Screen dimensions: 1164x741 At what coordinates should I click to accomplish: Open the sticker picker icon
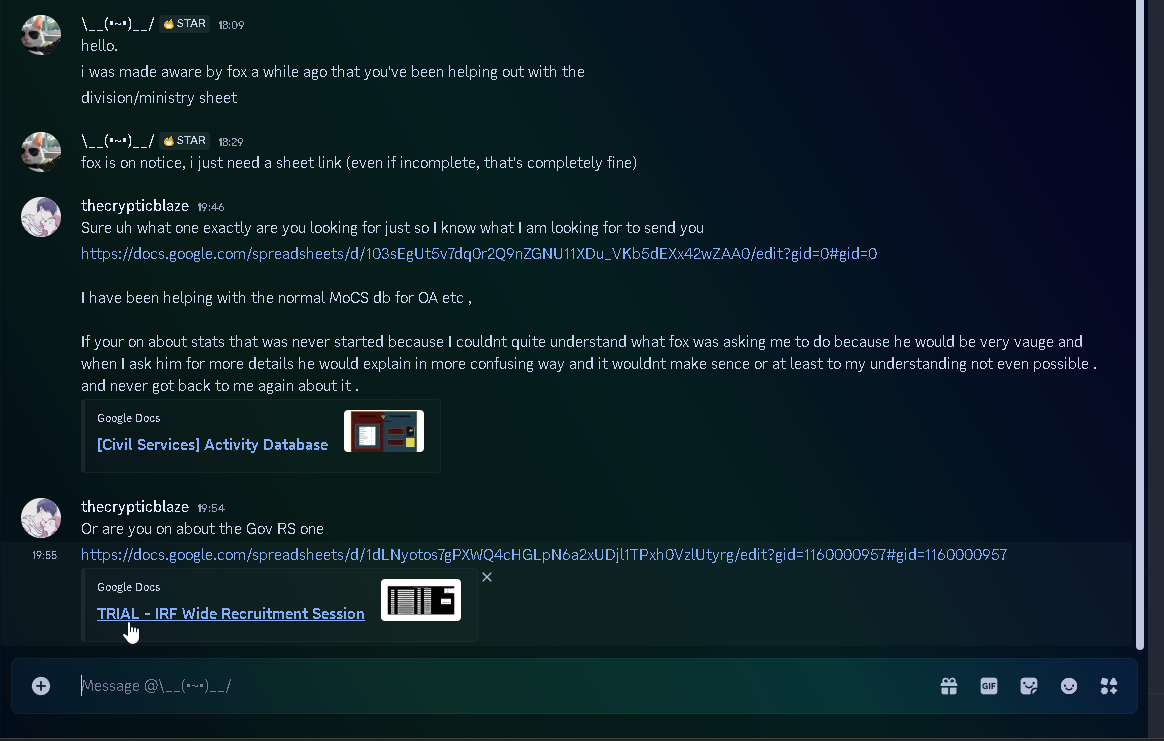point(1029,686)
